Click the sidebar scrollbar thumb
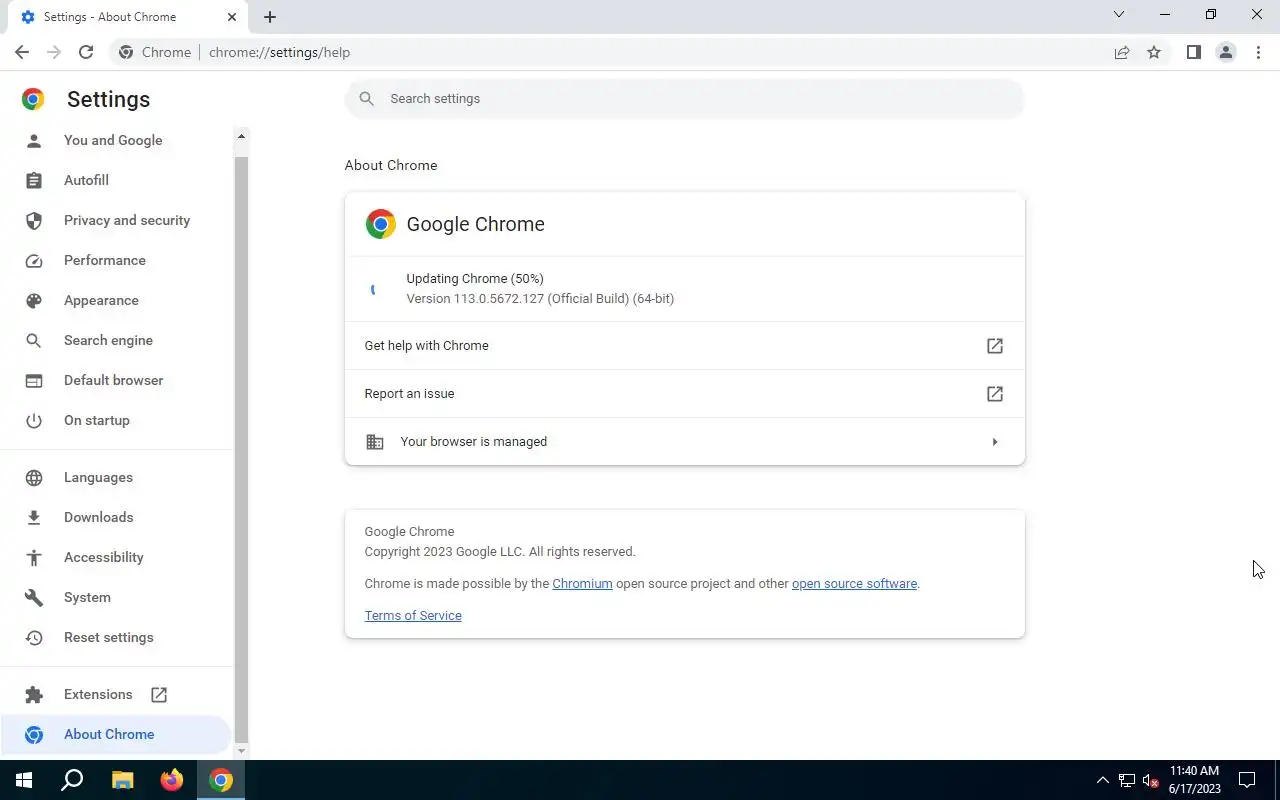 [241, 449]
